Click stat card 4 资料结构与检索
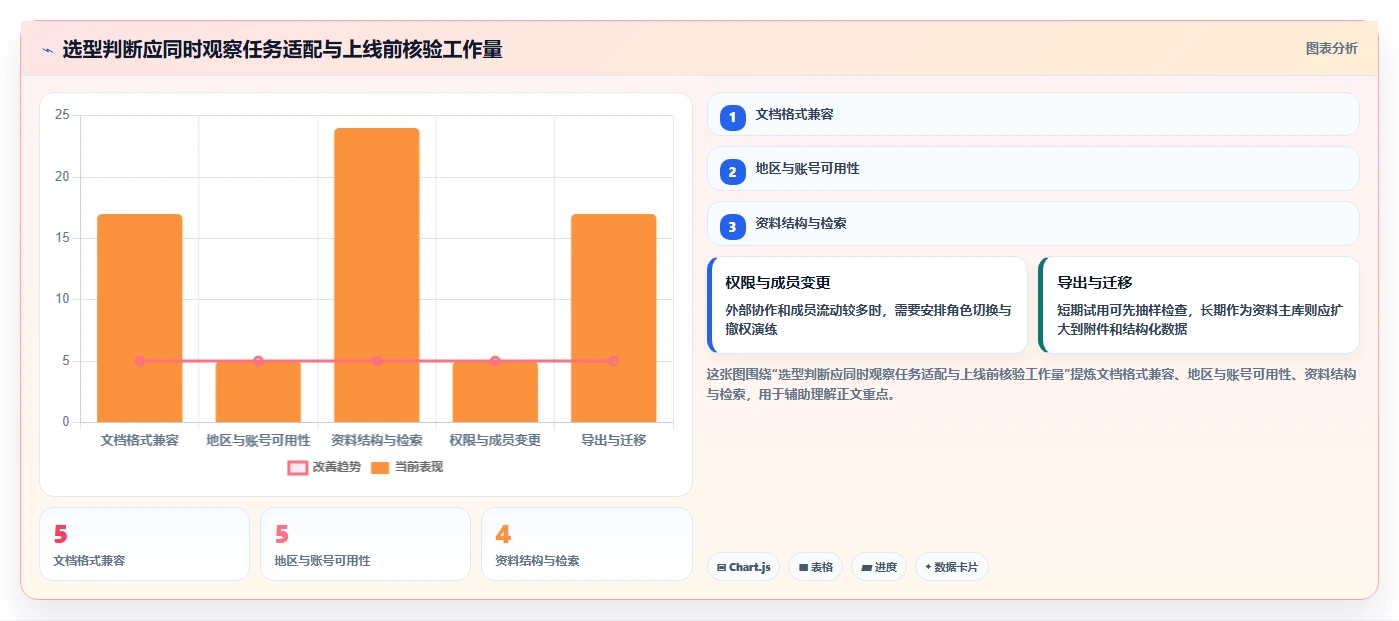1399x621 pixels. tap(587, 544)
